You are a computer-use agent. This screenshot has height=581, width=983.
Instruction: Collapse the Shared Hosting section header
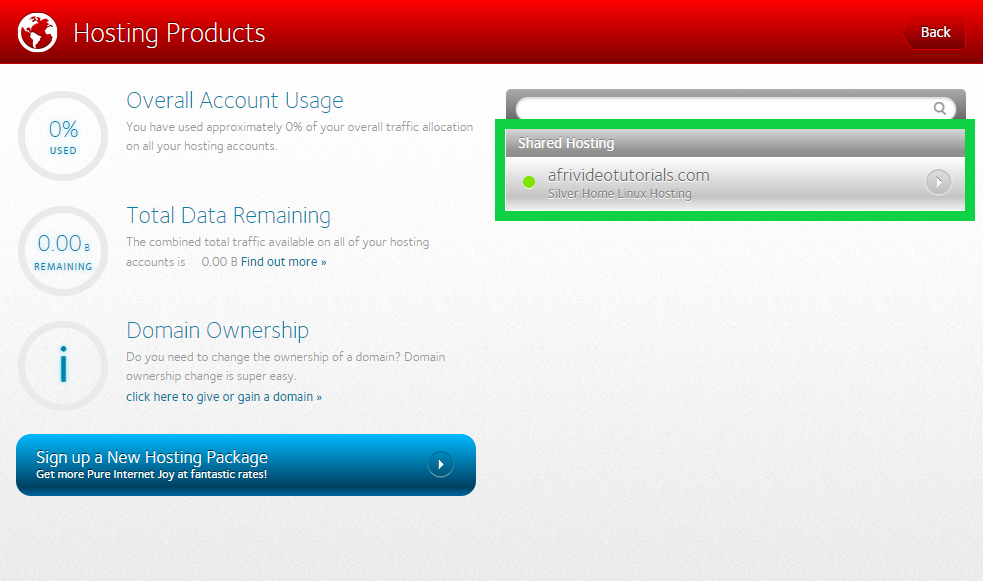point(735,143)
